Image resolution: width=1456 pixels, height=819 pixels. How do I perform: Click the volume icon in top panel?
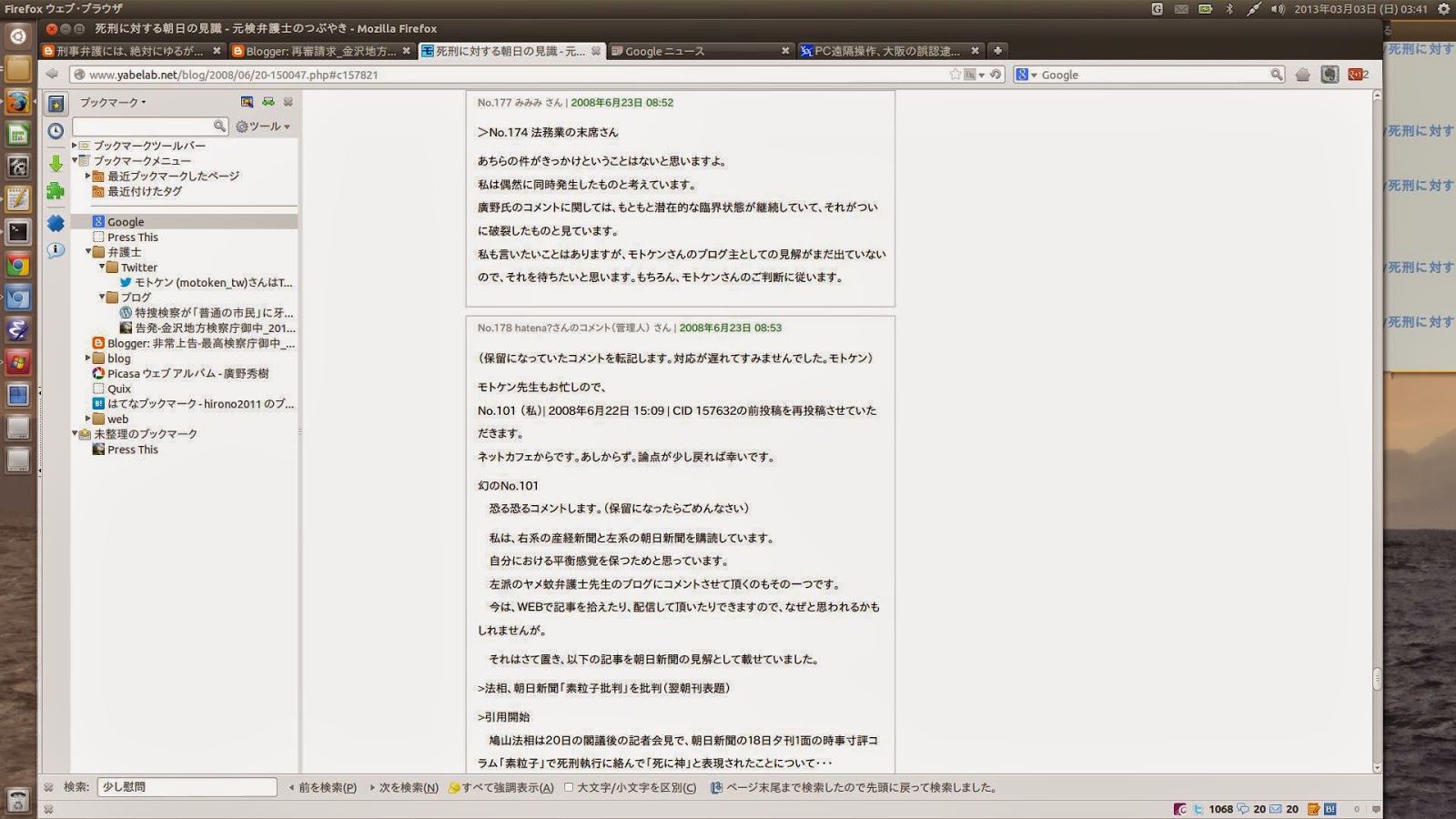(1278, 9)
